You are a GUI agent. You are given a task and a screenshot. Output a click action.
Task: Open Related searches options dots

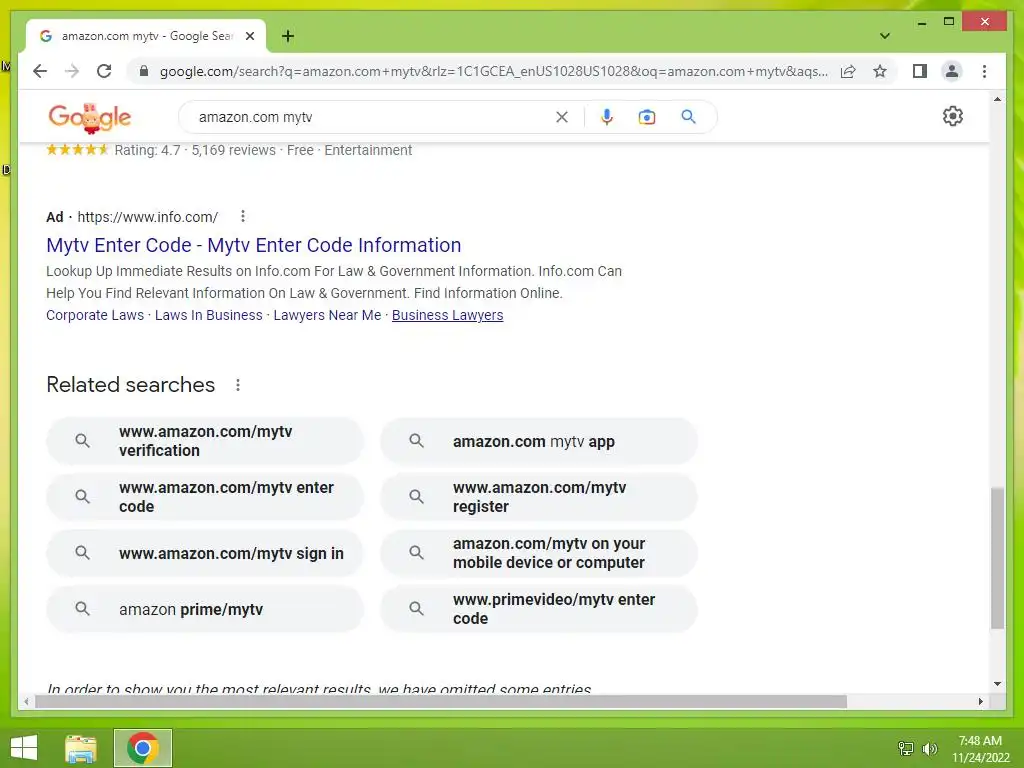click(x=238, y=385)
